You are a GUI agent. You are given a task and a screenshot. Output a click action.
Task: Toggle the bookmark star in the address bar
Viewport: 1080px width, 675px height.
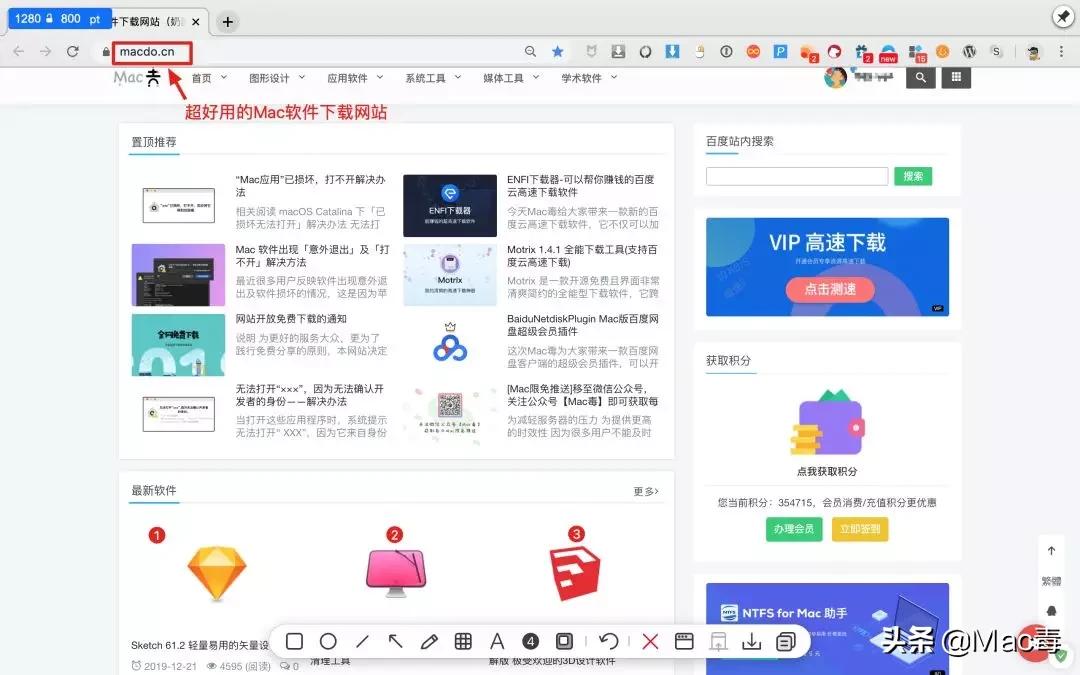coord(557,51)
